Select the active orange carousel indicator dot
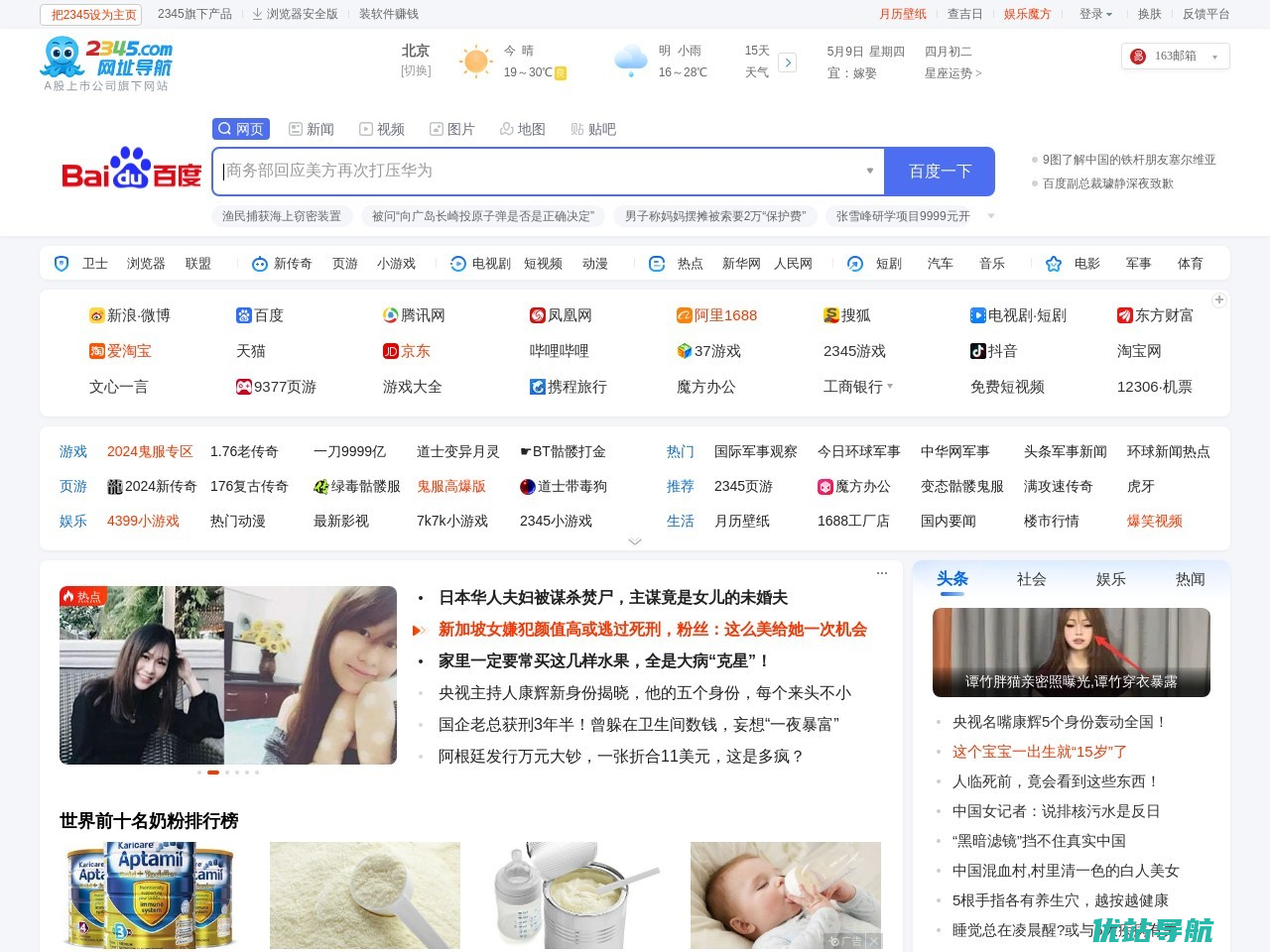Screen dimensions: 1270x952 213,773
